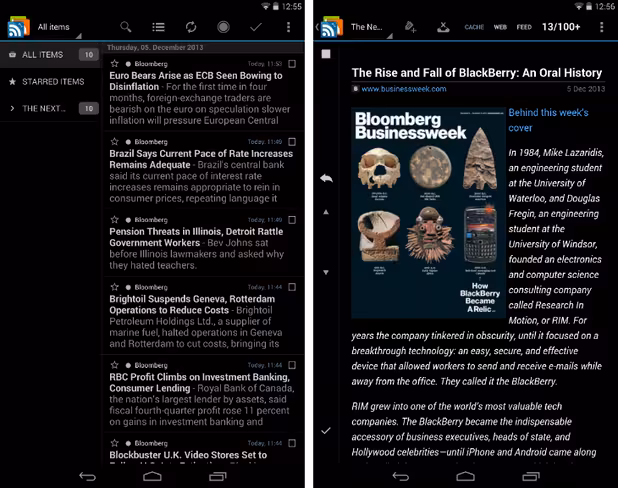Select ALL ITEMS in the sidebar

tap(50, 55)
